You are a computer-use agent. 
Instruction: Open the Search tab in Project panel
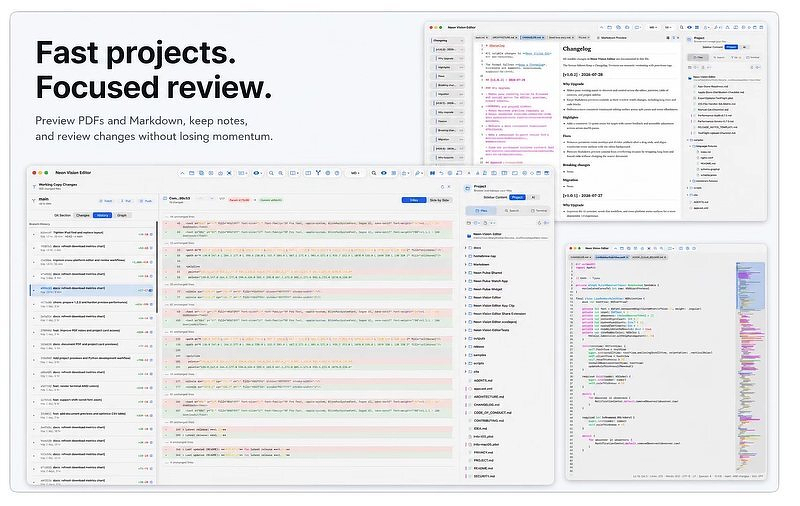(512, 210)
